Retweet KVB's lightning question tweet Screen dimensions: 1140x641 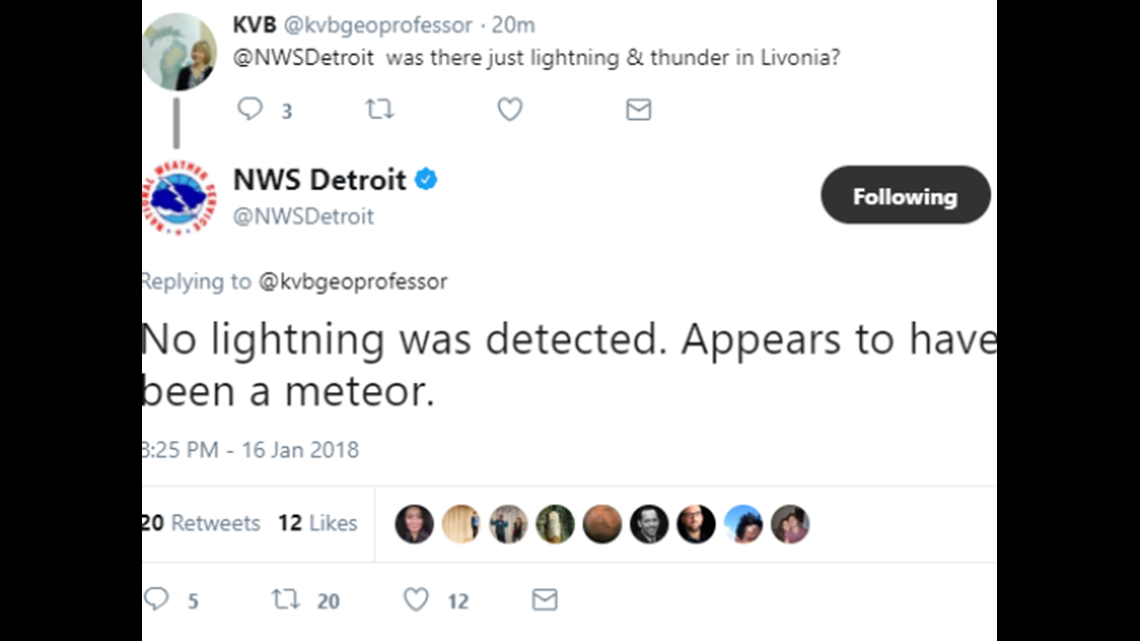(x=379, y=109)
